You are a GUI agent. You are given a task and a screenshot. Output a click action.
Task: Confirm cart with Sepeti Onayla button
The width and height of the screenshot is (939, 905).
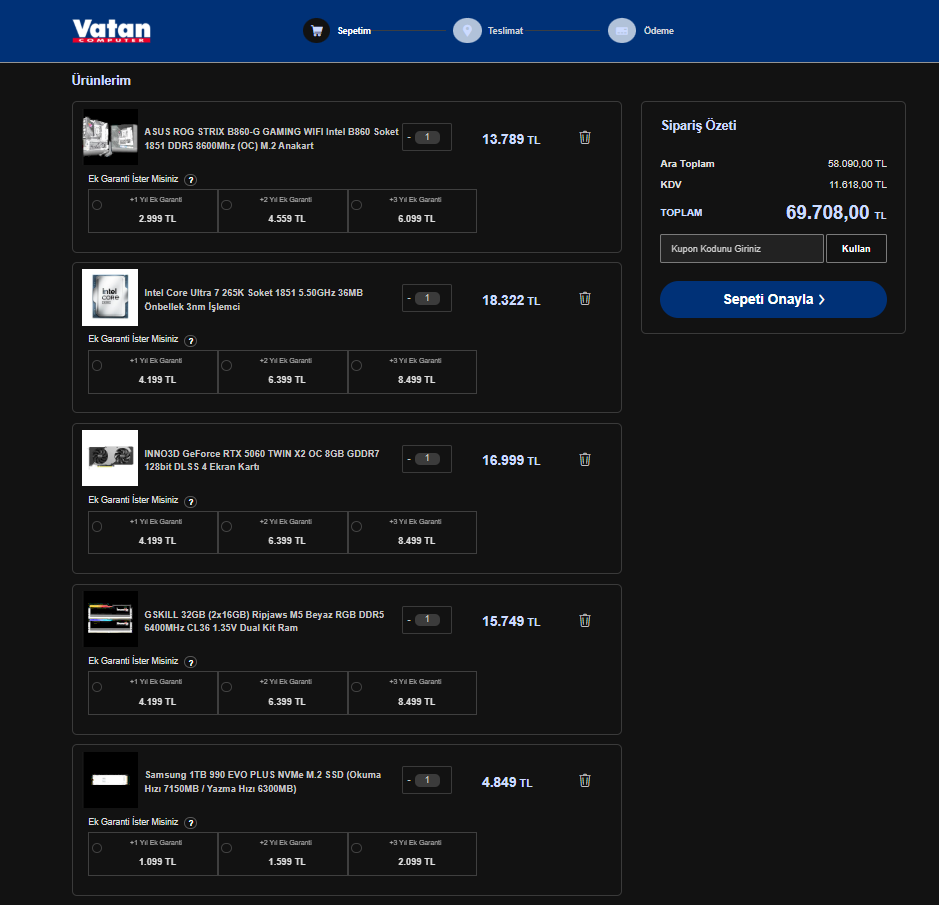pyautogui.click(x=773, y=299)
